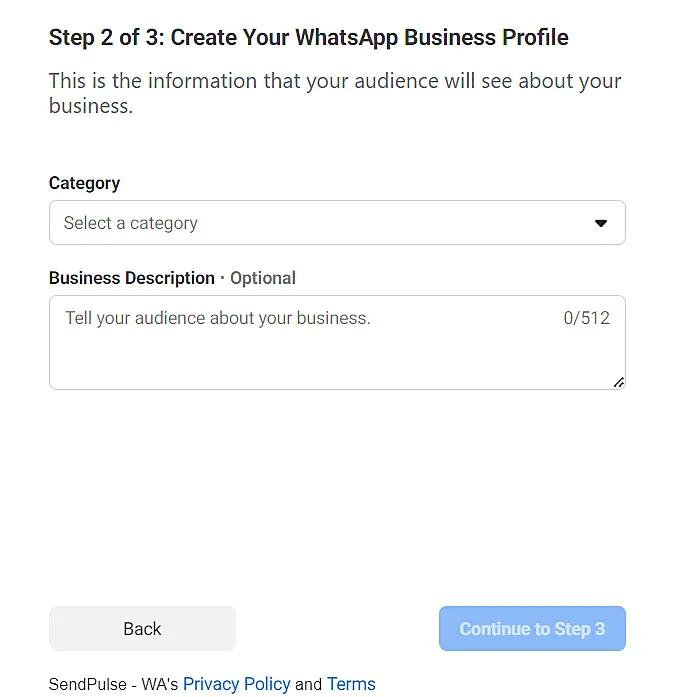Click the 0/512 character counter
Viewport: 682px width, 697px height.
(x=586, y=318)
